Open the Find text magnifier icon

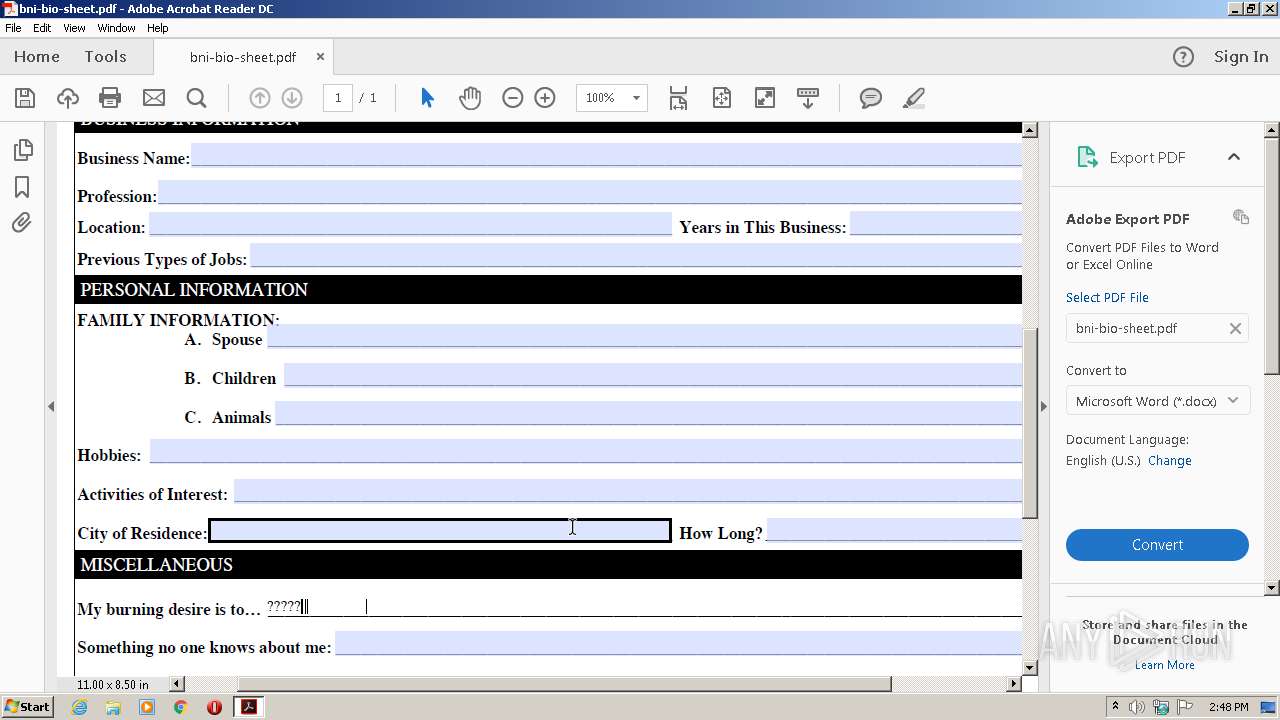[197, 98]
